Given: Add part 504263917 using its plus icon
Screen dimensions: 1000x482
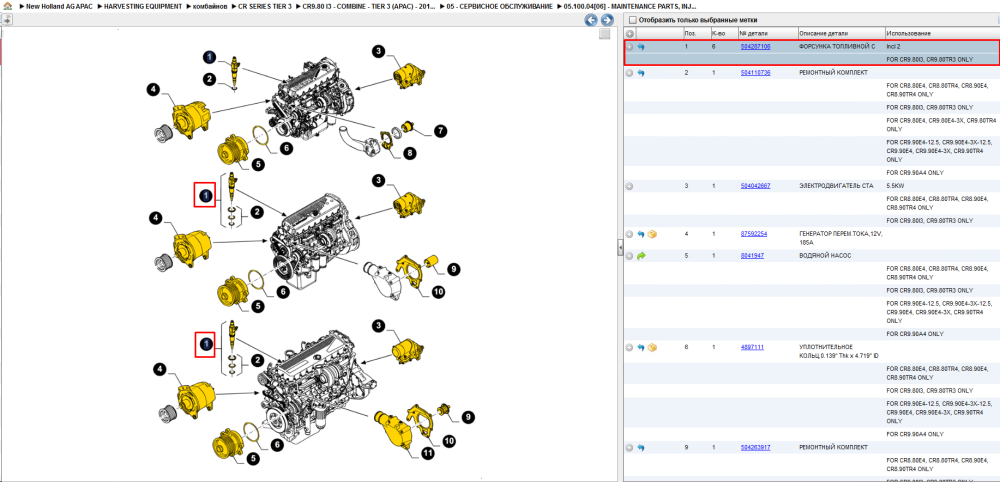Looking at the screenshot, I should point(629,448).
